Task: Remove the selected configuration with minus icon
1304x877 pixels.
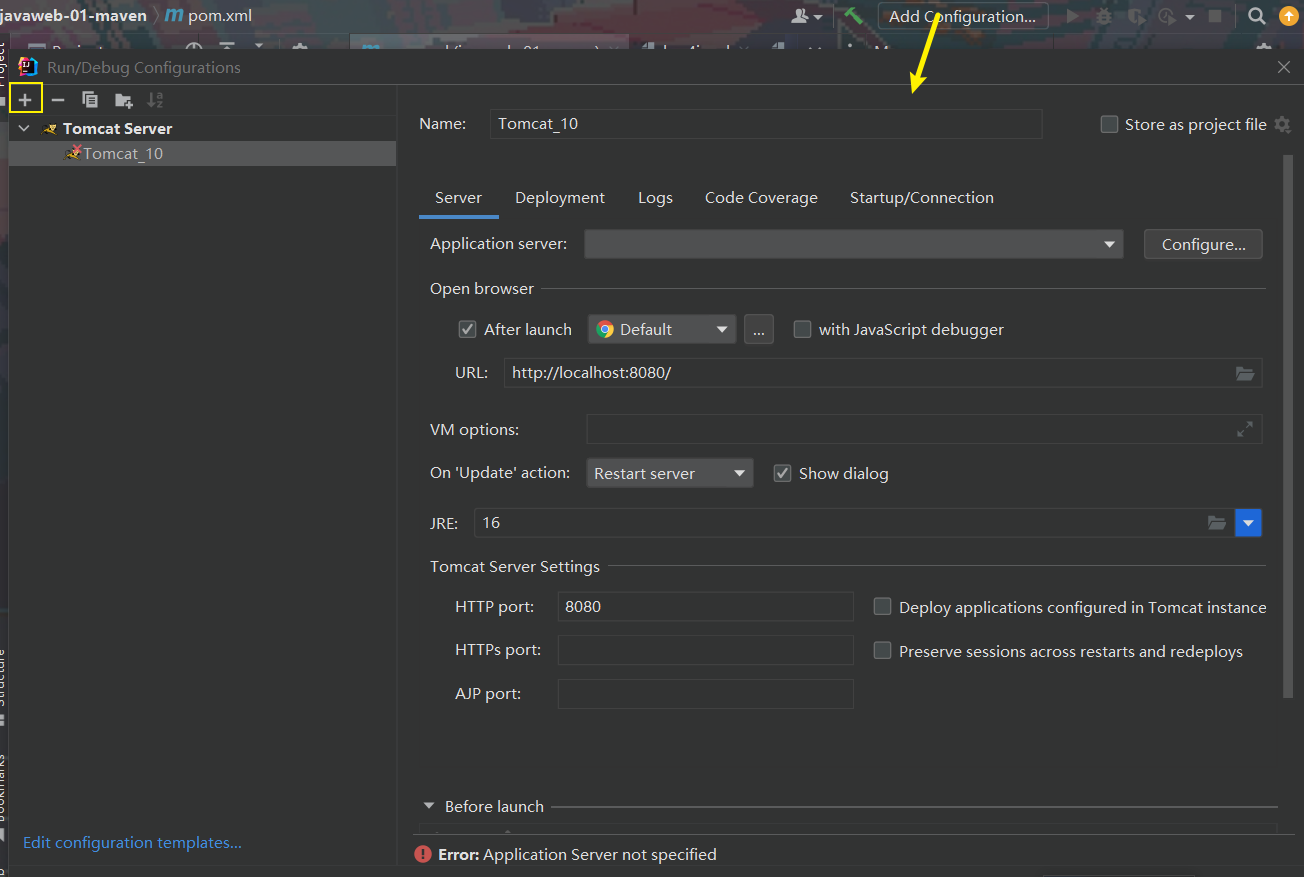Action: 58,99
